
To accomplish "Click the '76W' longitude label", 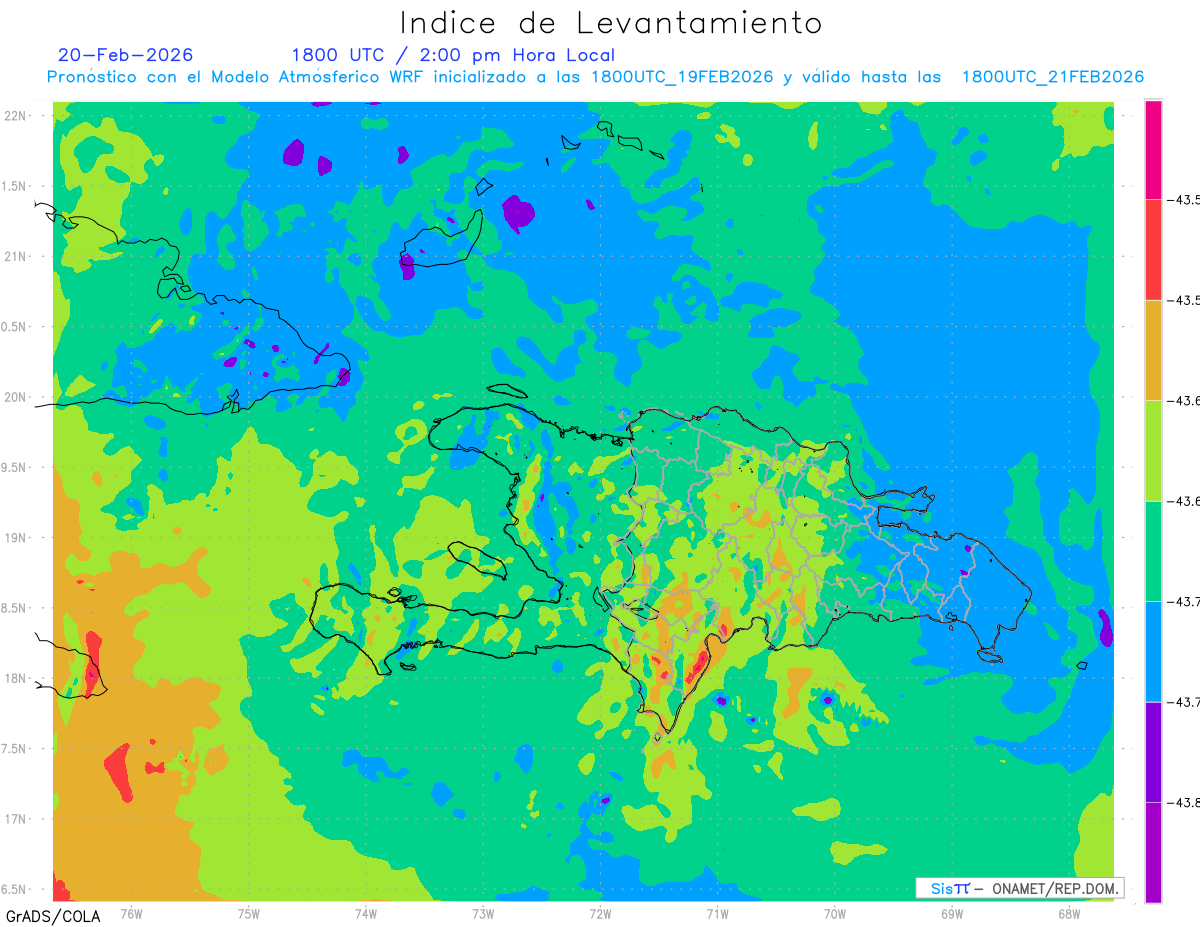I will coord(131,914).
